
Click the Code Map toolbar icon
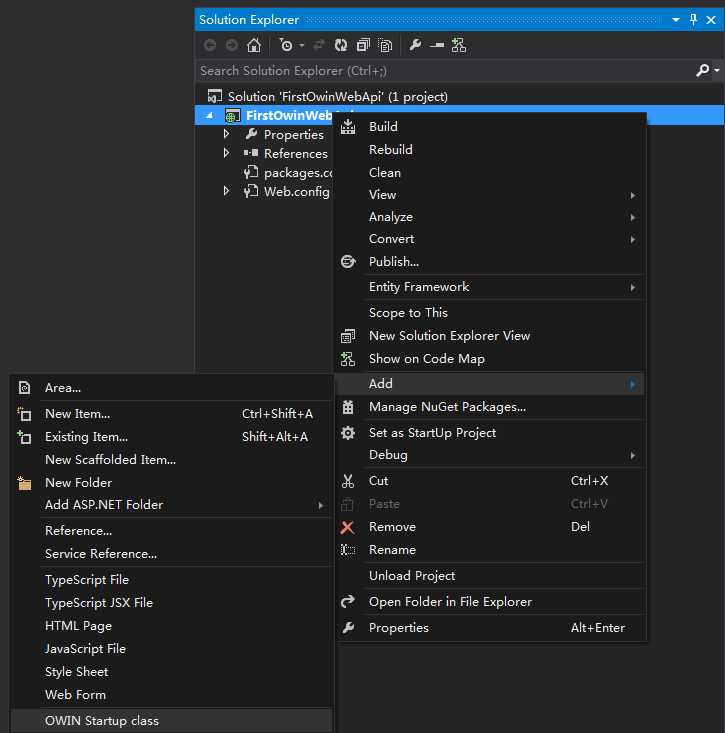(x=459, y=45)
